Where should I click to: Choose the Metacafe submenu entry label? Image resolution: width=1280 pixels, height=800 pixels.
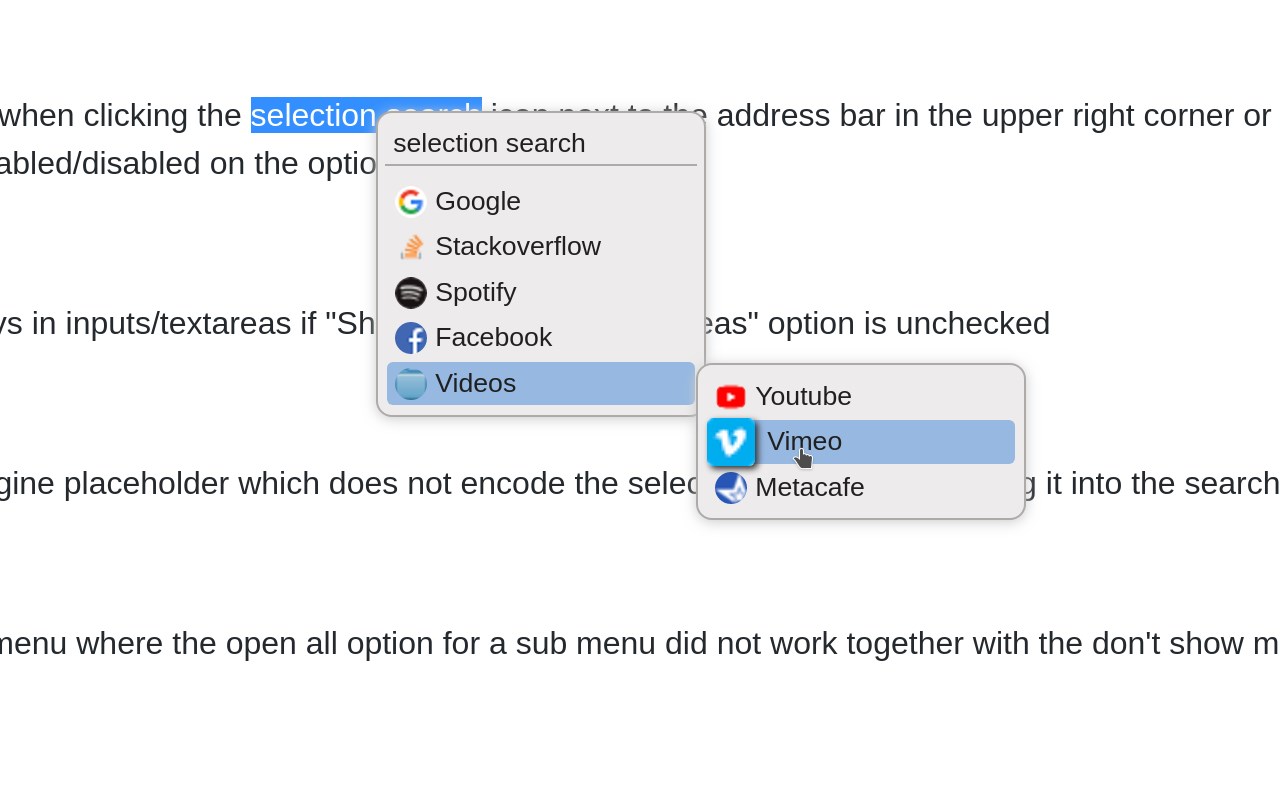click(x=809, y=487)
